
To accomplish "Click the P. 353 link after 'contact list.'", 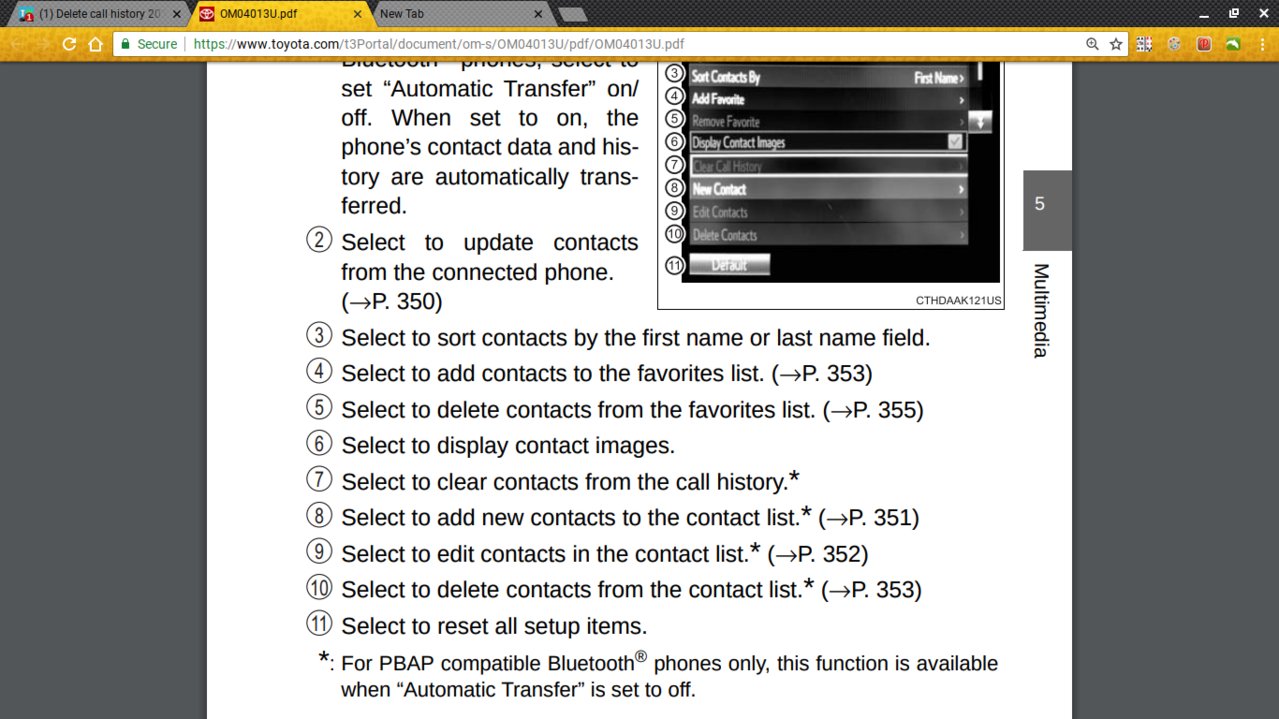I will pos(871,590).
